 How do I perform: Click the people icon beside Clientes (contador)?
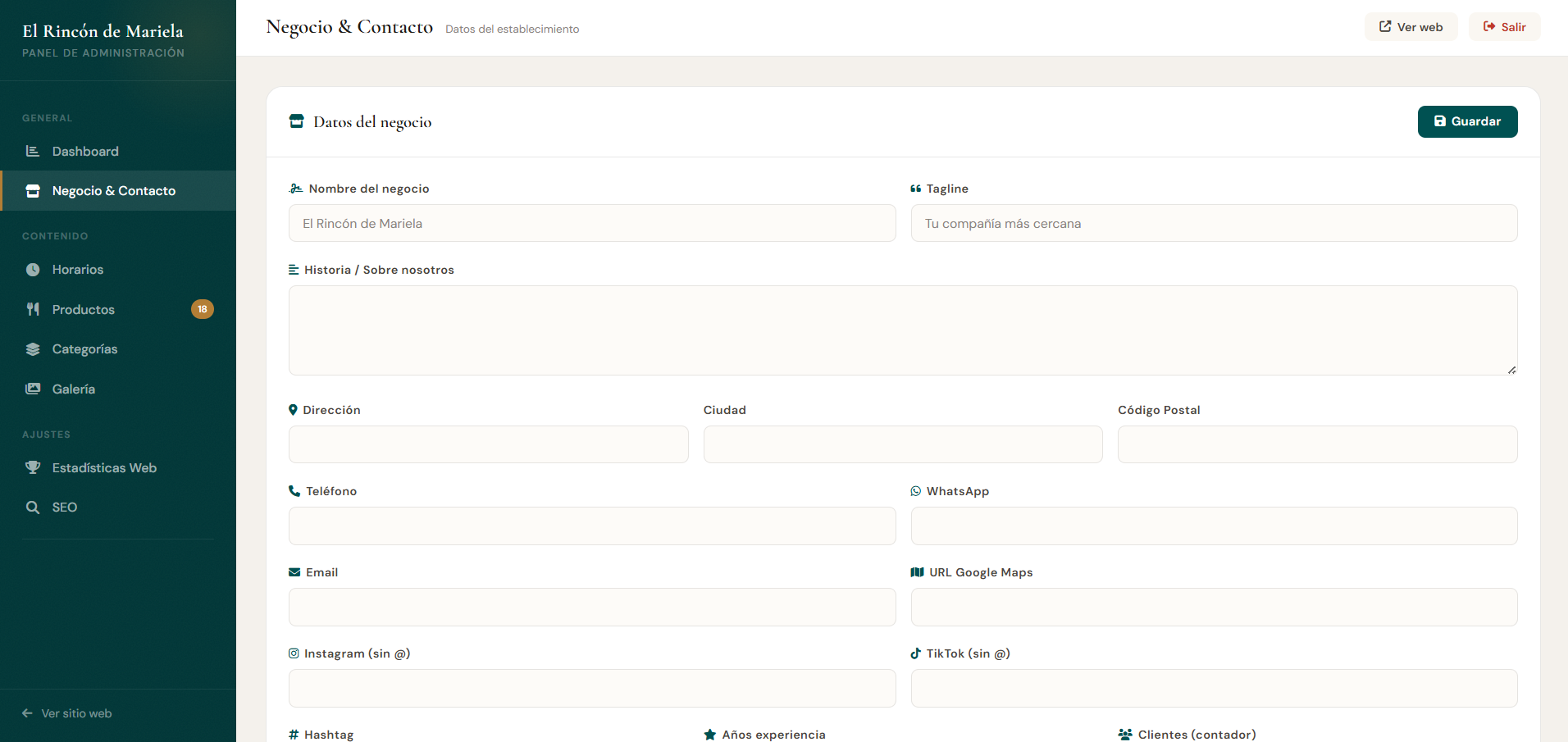(x=1125, y=735)
